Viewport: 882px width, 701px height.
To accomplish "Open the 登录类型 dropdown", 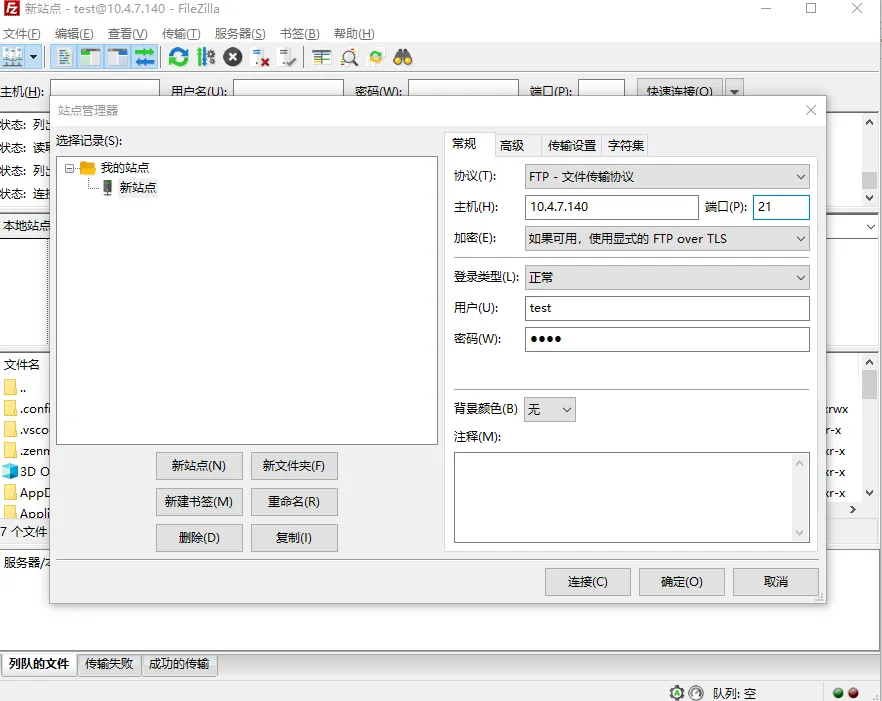I will coord(667,277).
